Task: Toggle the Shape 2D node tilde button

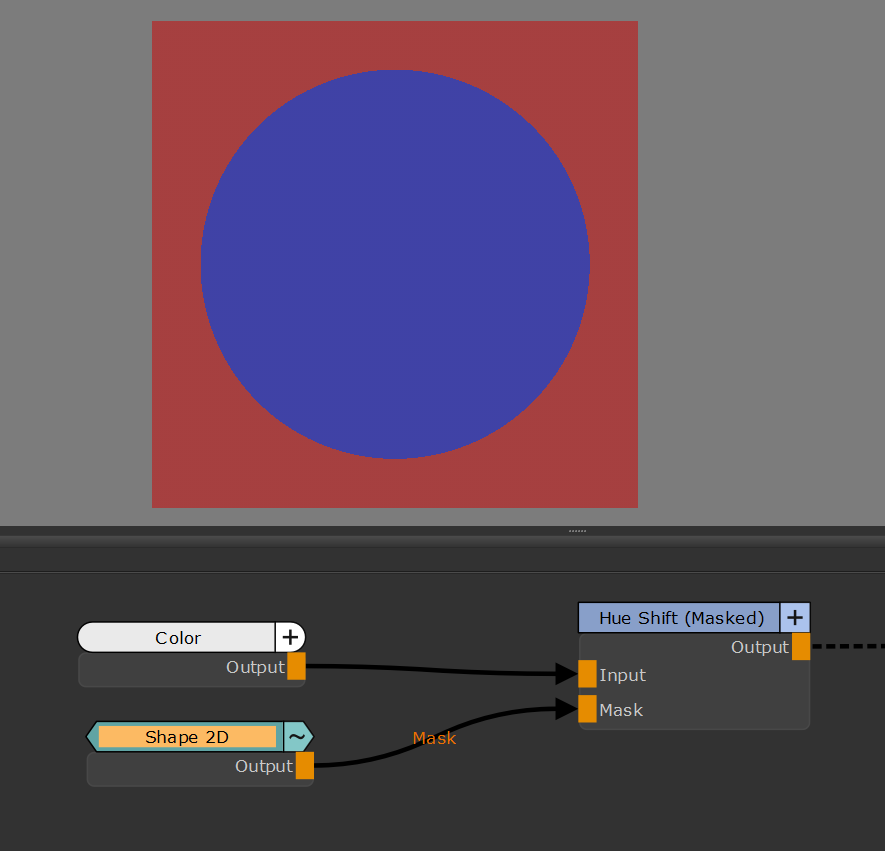Action: pyautogui.click(x=297, y=737)
